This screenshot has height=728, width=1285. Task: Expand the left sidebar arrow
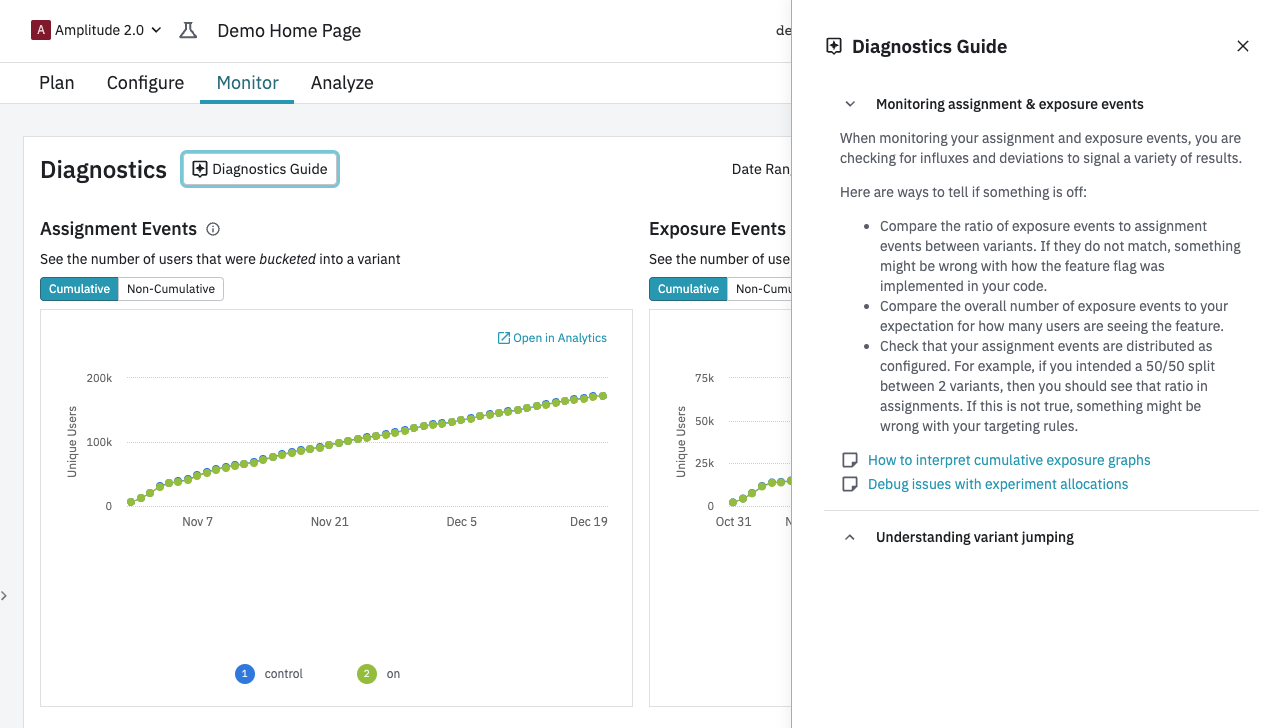click(4, 596)
